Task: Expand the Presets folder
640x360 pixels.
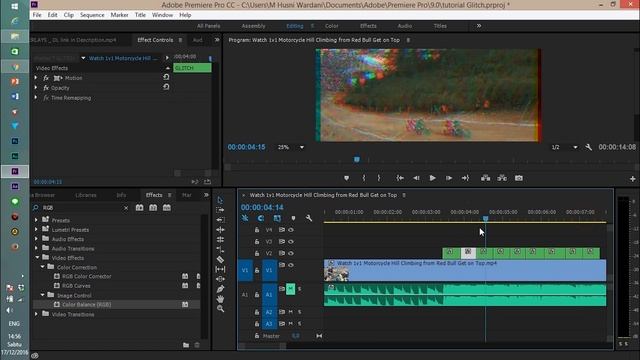Action: coord(36,220)
